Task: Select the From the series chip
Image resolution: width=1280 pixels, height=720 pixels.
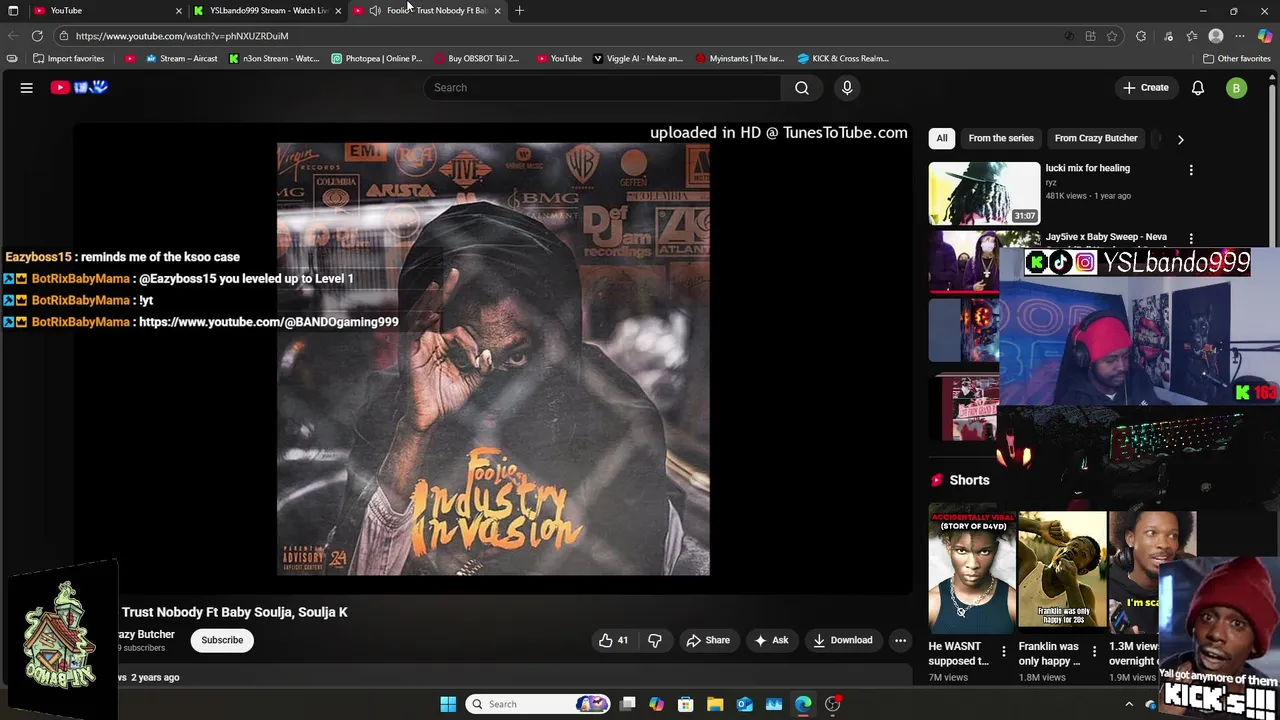Action: (x=1001, y=138)
